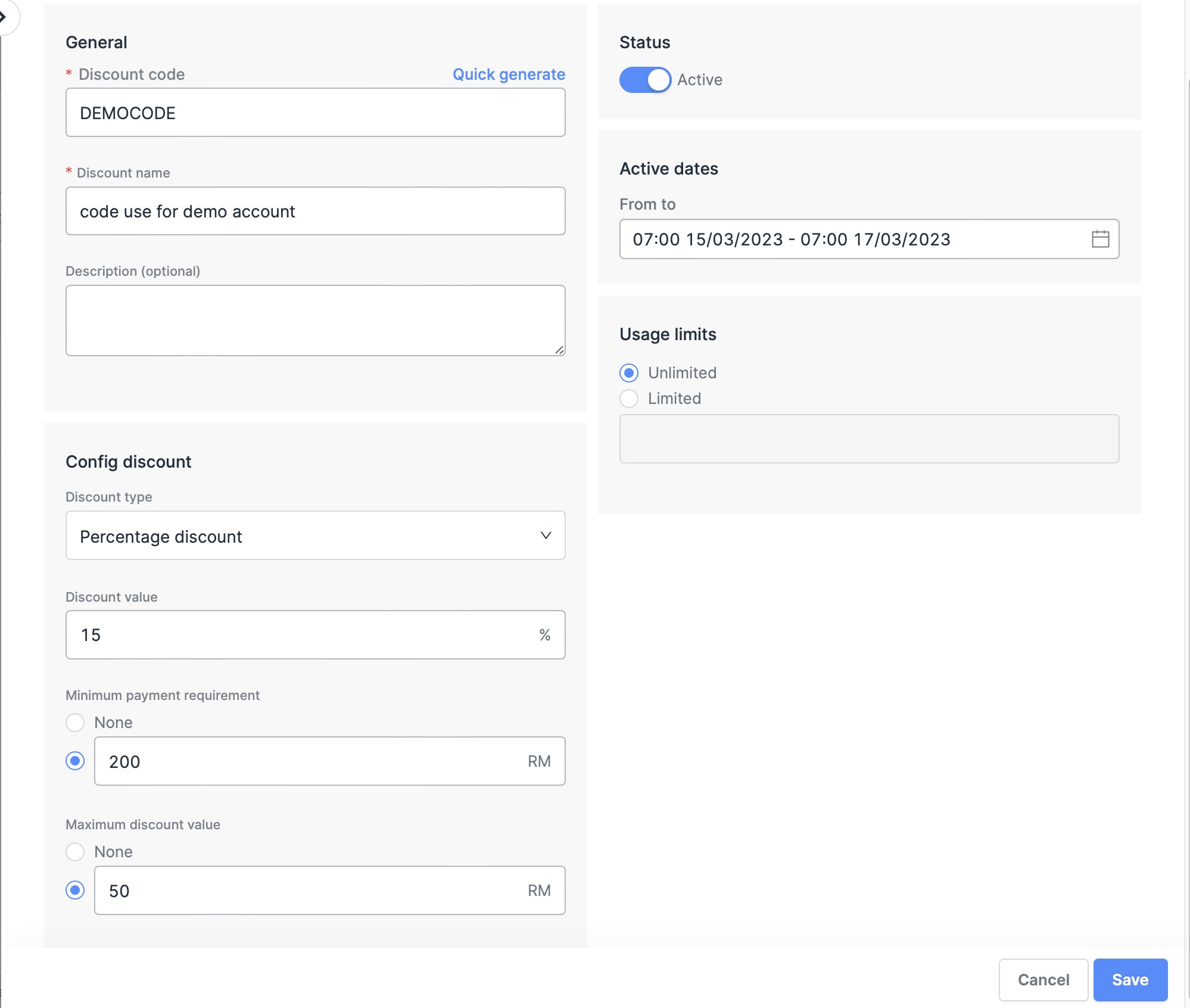Image resolution: width=1190 pixels, height=1008 pixels.
Task: Click the Quick generate link
Action: pyautogui.click(x=509, y=74)
